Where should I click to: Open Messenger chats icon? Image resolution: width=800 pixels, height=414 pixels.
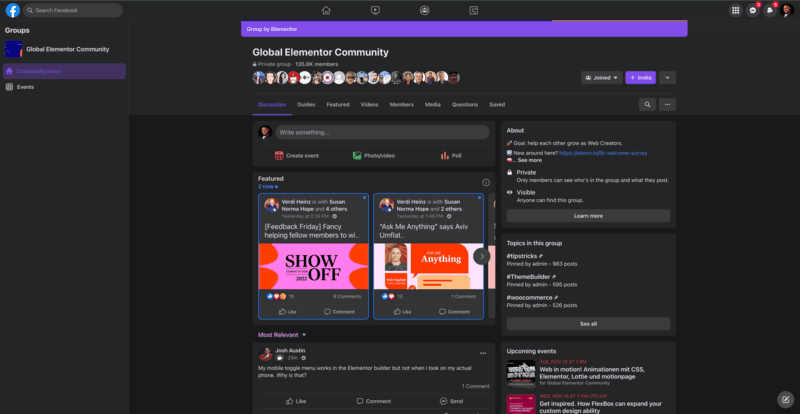(753, 10)
